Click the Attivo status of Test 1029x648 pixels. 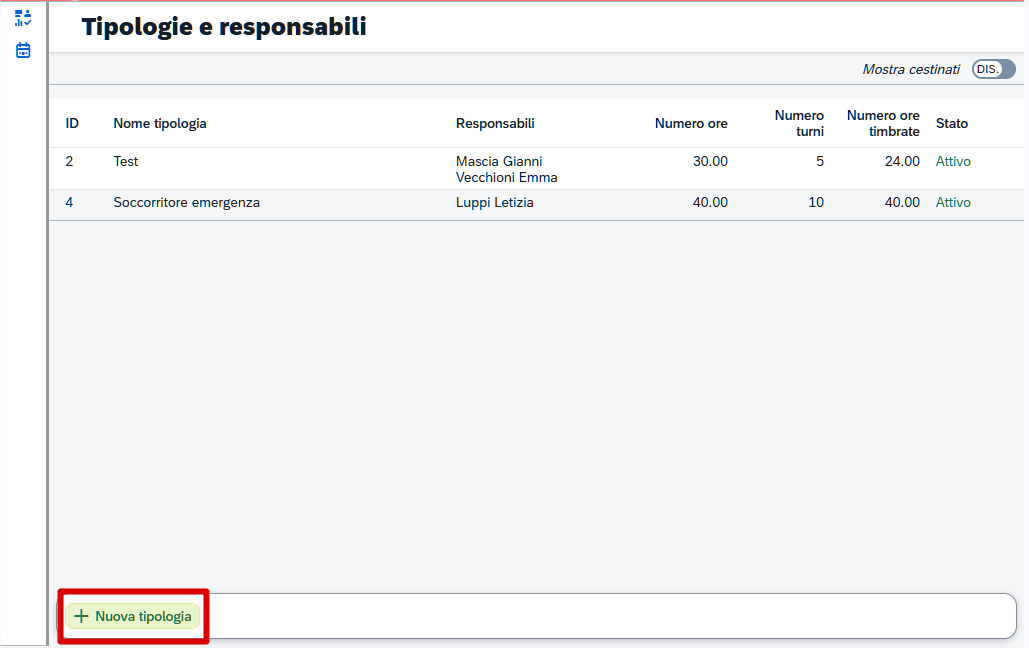coord(953,162)
